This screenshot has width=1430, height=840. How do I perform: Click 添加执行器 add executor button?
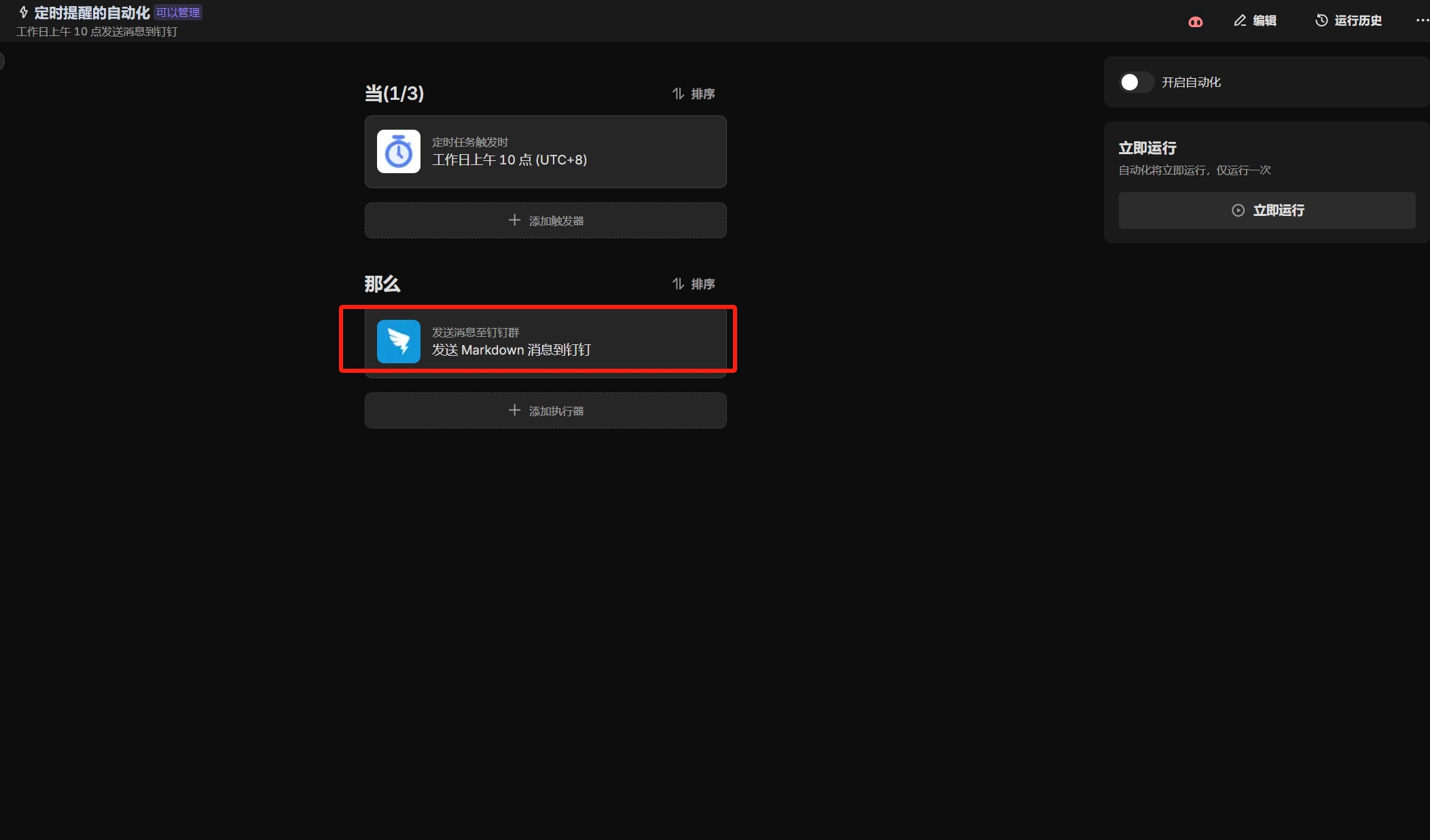click(546, 411)
